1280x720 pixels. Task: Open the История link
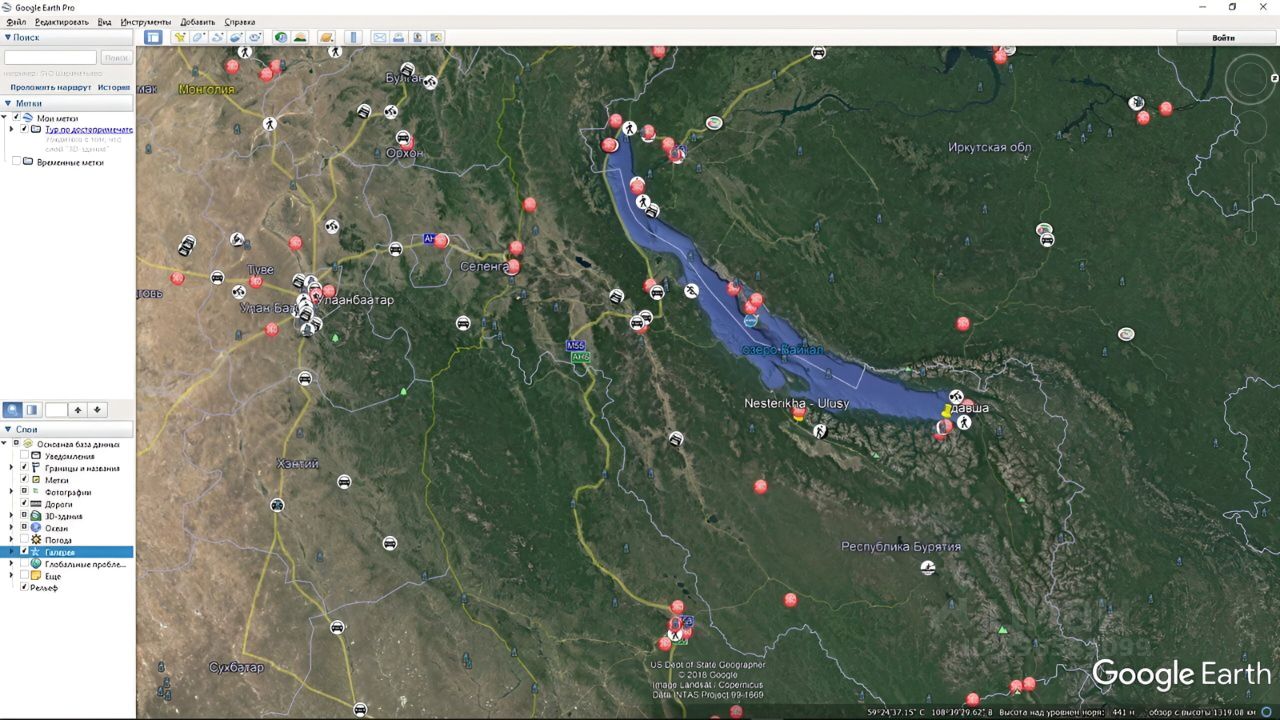114,87
